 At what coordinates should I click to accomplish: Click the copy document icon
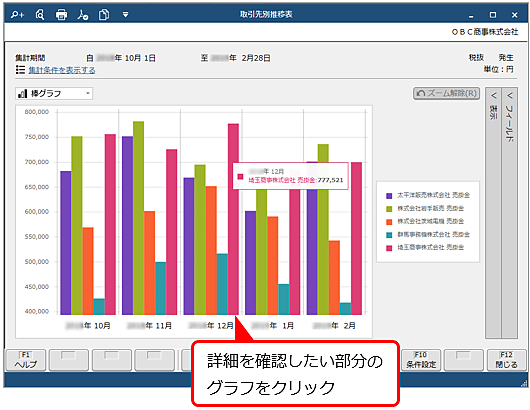click(x=104, y=15)
